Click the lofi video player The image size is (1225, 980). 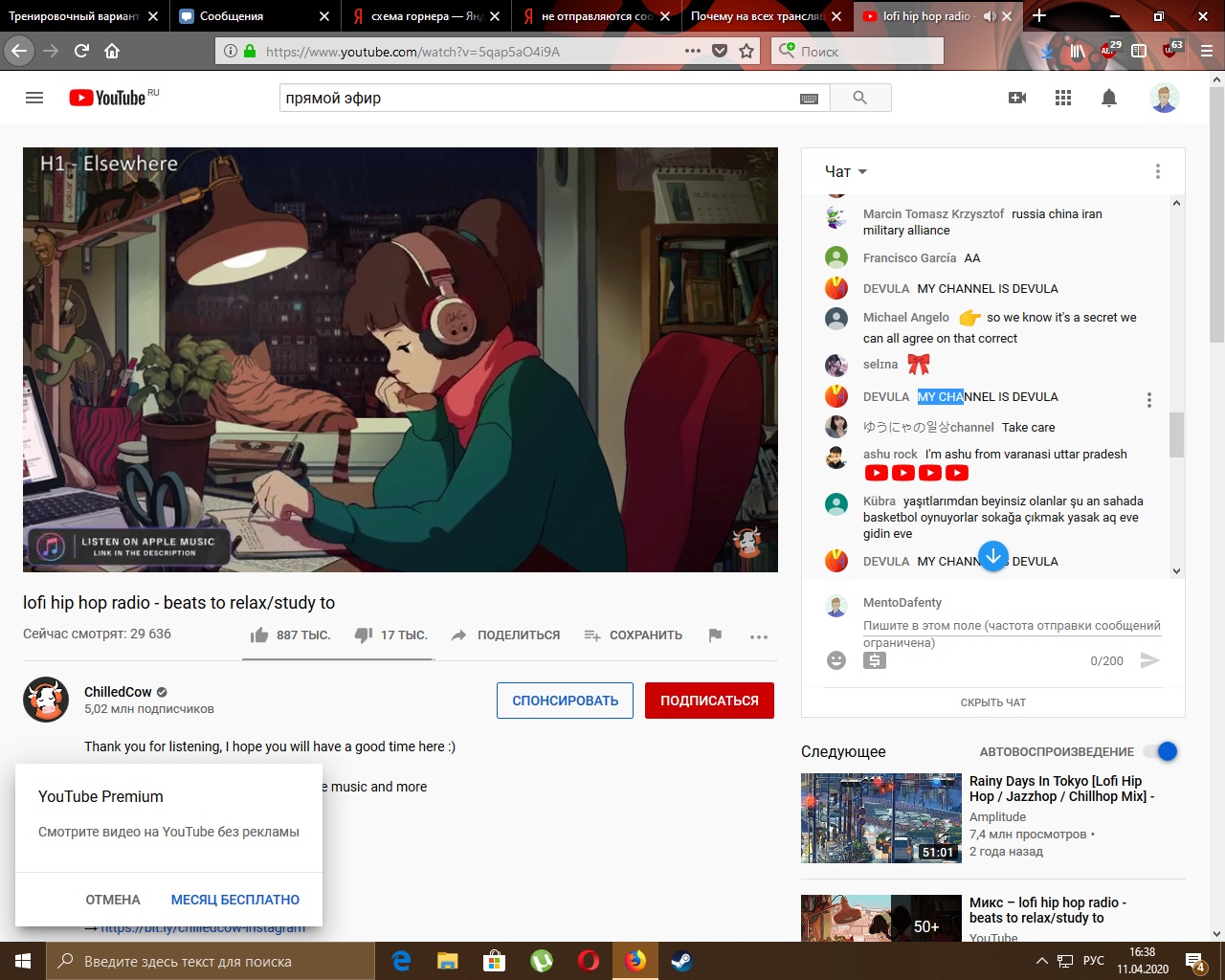(400, 360)
